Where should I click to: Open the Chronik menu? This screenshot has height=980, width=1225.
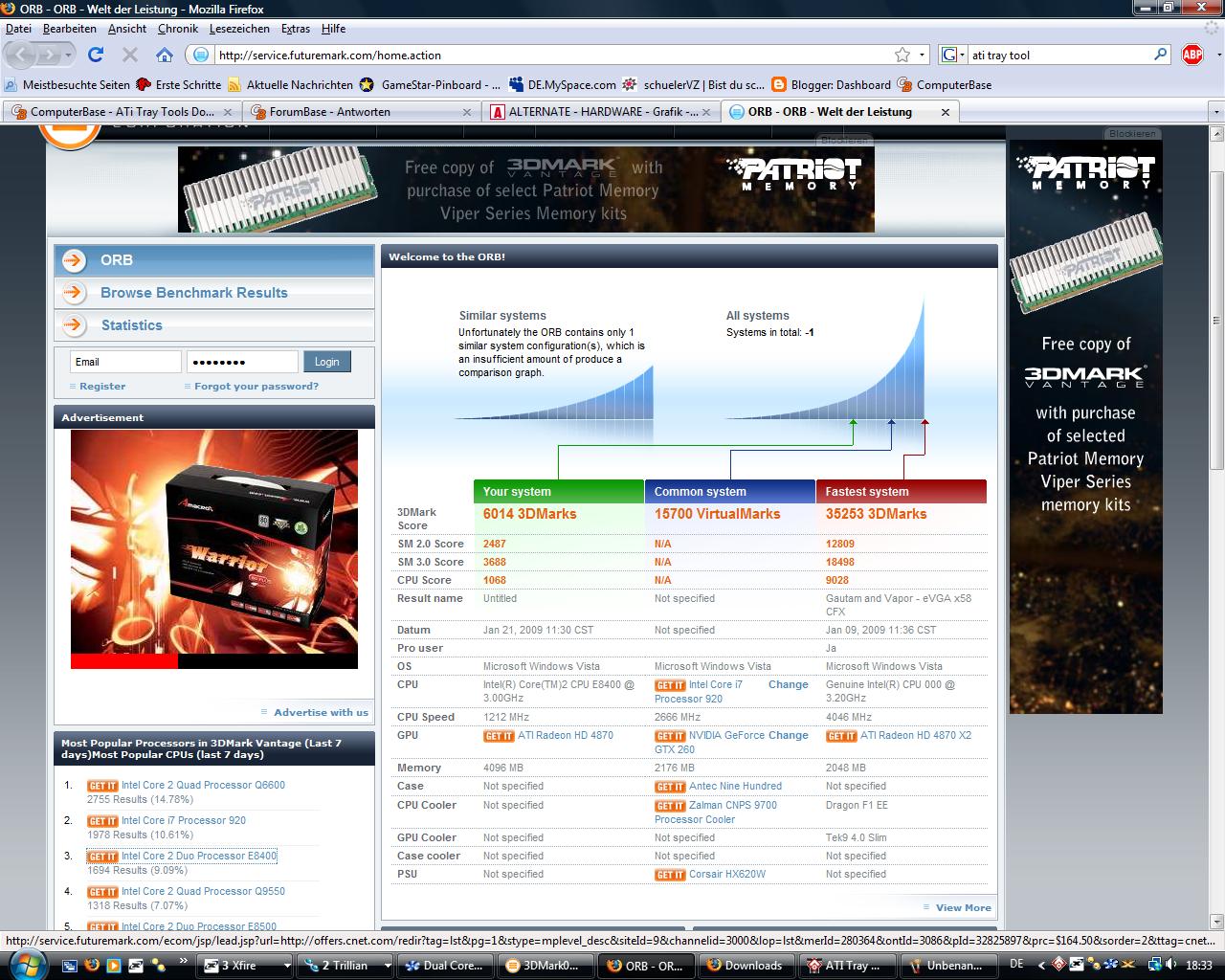pyautogui.click(x=178, y=29)
